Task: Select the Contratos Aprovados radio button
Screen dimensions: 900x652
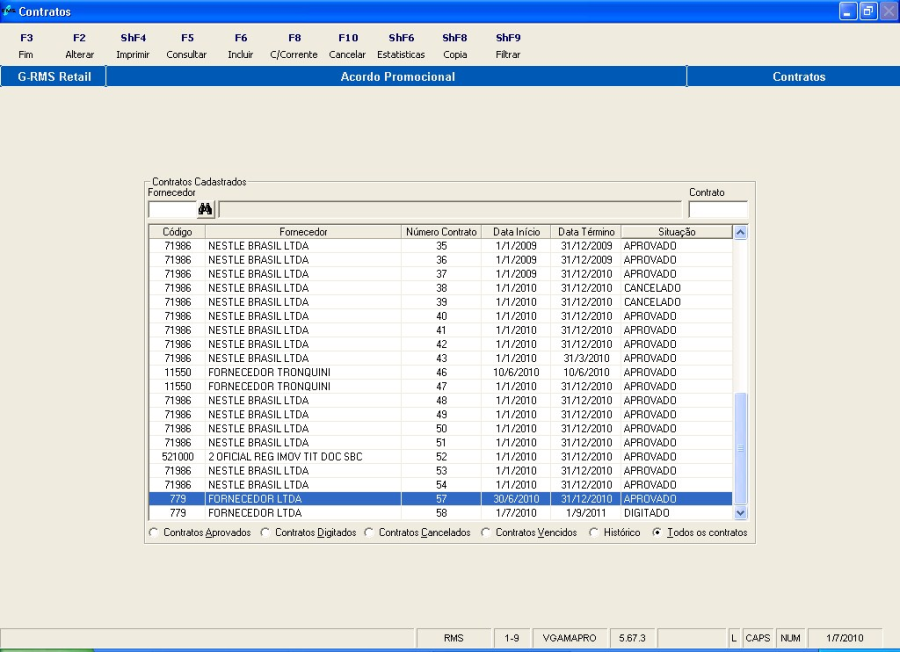Action: [154, 533]
